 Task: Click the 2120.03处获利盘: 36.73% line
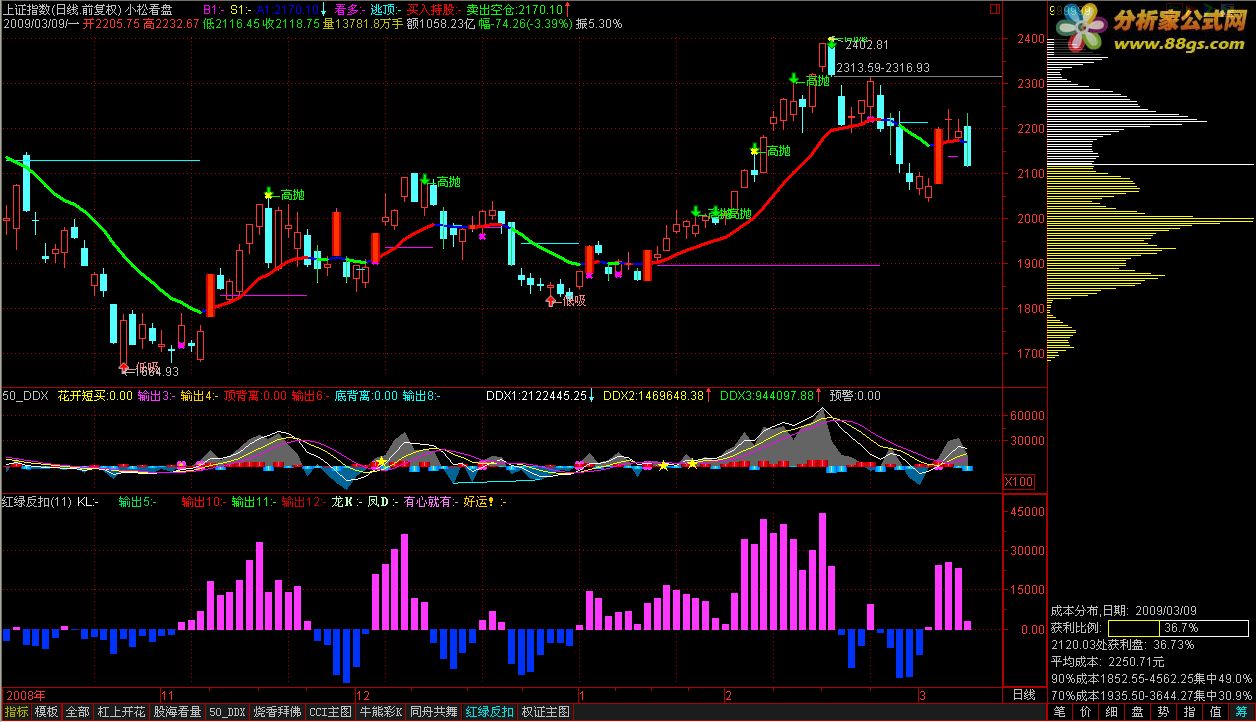pyautogui.click(x=1123, y=645)
